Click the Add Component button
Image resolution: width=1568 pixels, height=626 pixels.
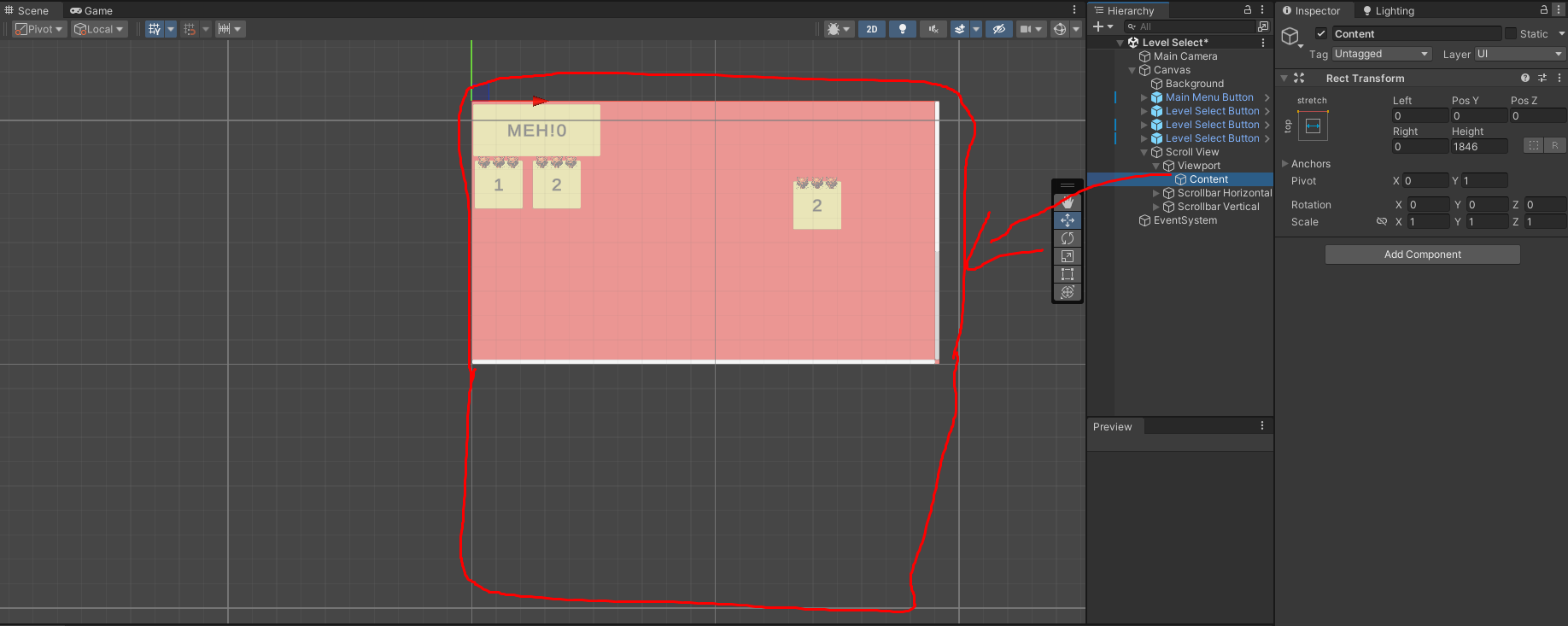pyautogui.click(x=1423, y=254)
